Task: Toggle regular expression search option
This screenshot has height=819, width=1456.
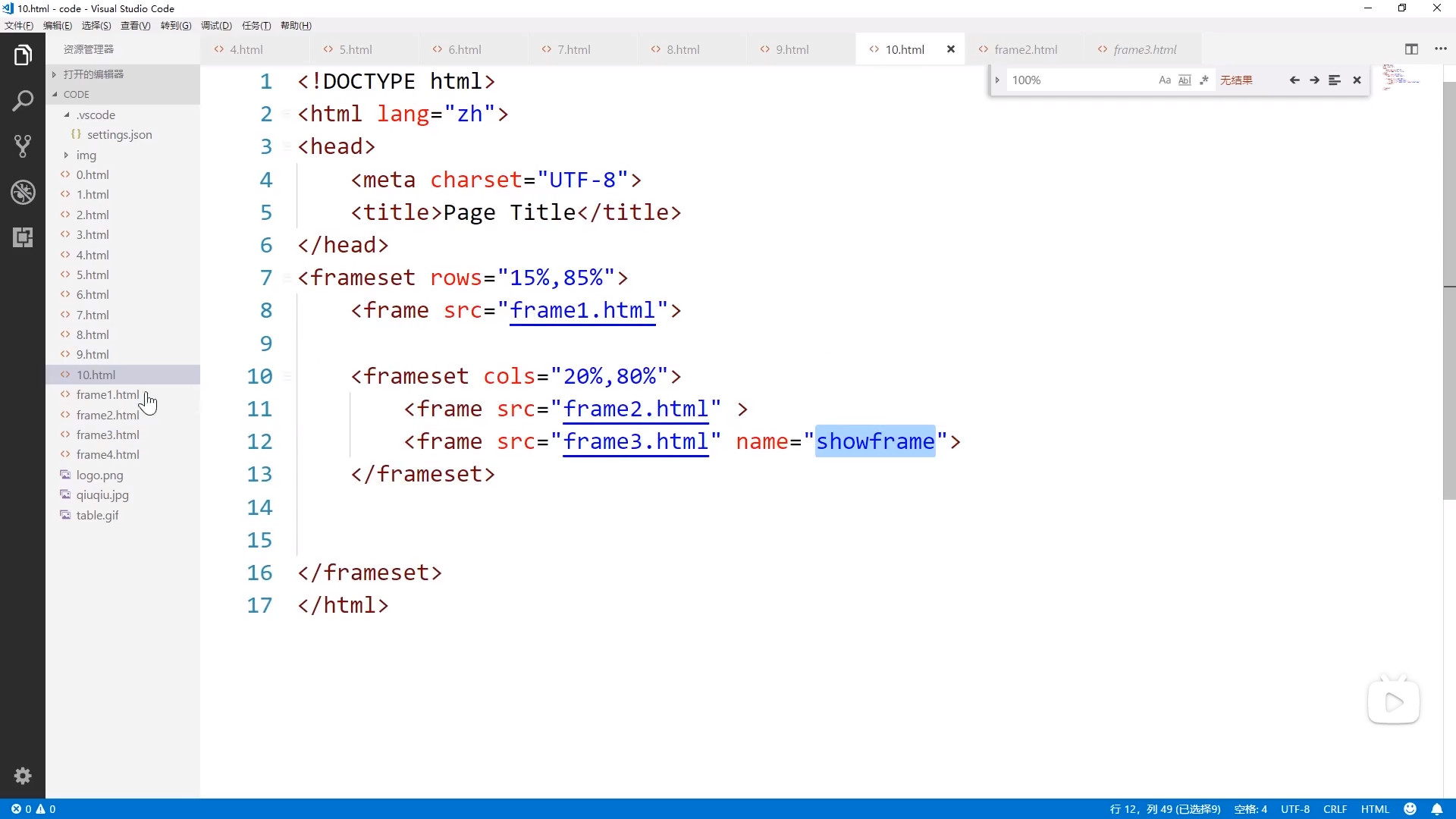Action: (1204, 80)
